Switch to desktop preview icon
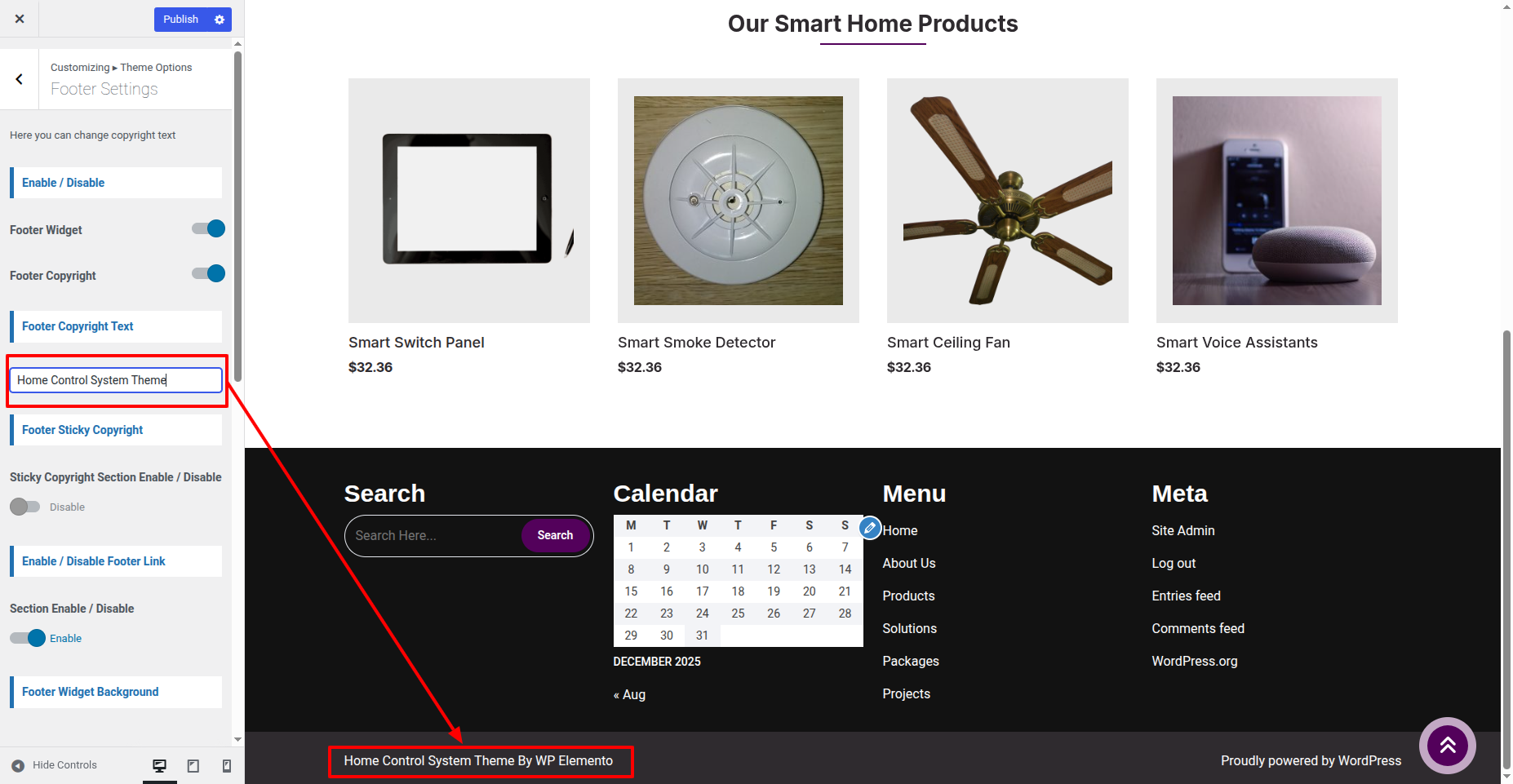This screenshot has height=784, width=1513. 160,765
